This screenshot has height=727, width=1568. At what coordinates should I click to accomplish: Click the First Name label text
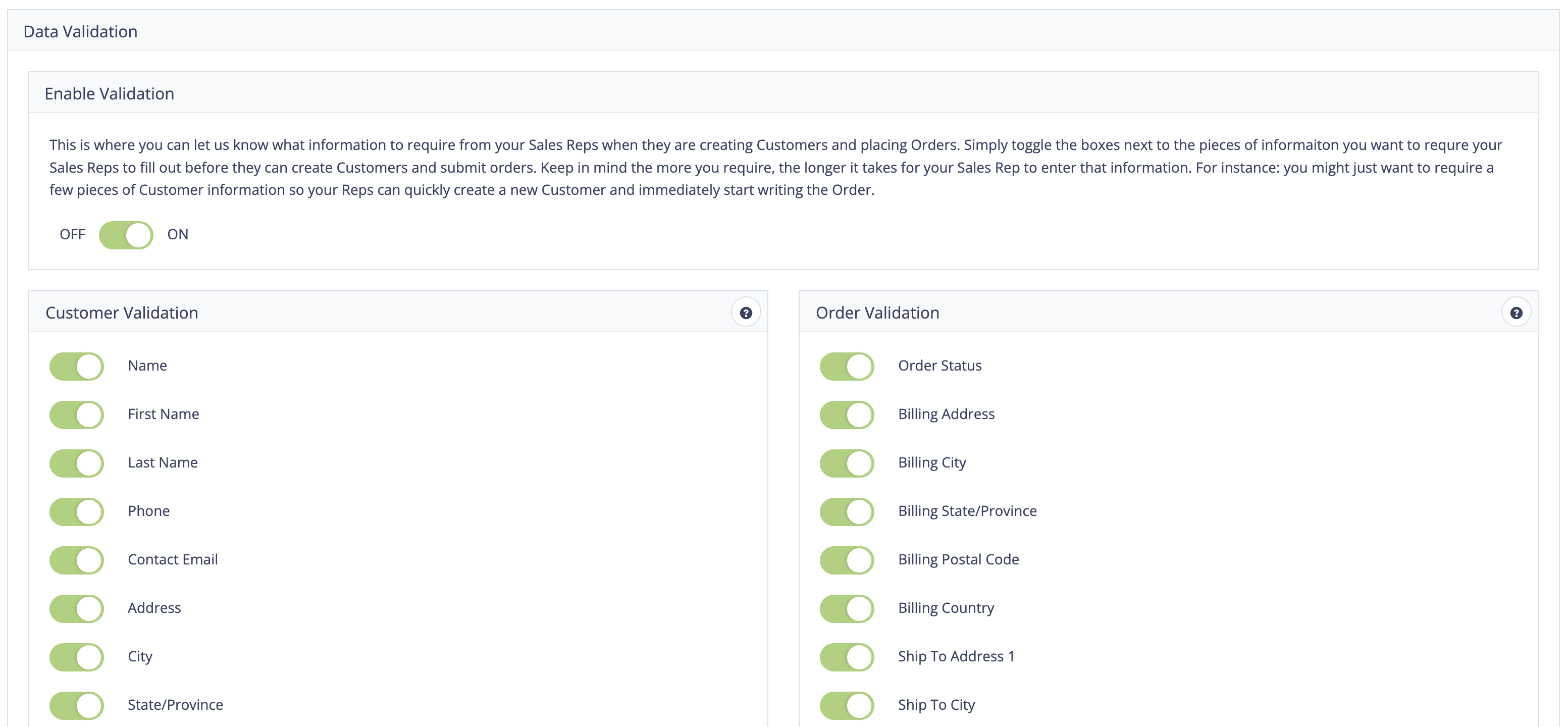(x=163, y=414)
